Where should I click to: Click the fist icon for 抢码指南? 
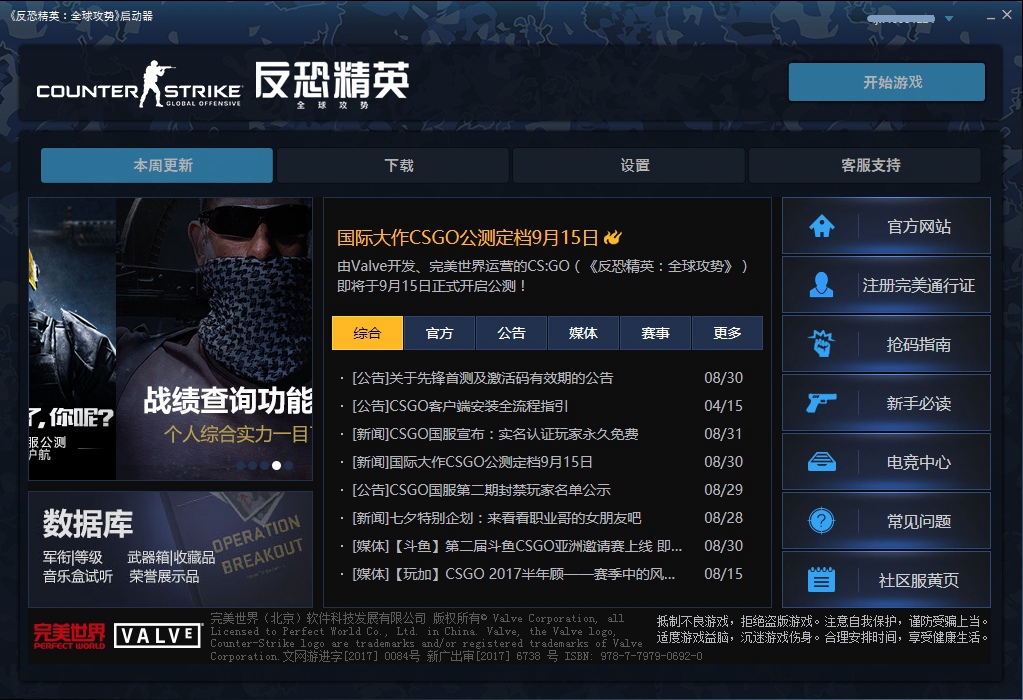pyautogui.click(x=821, y=344)
